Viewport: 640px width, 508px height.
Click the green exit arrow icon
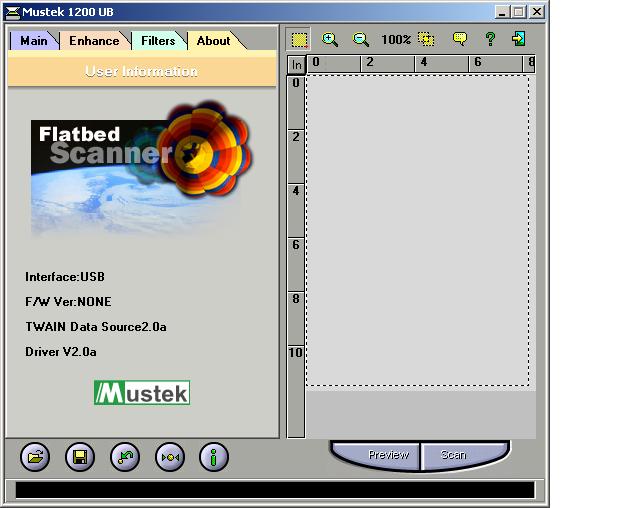[x=519, y=39]
